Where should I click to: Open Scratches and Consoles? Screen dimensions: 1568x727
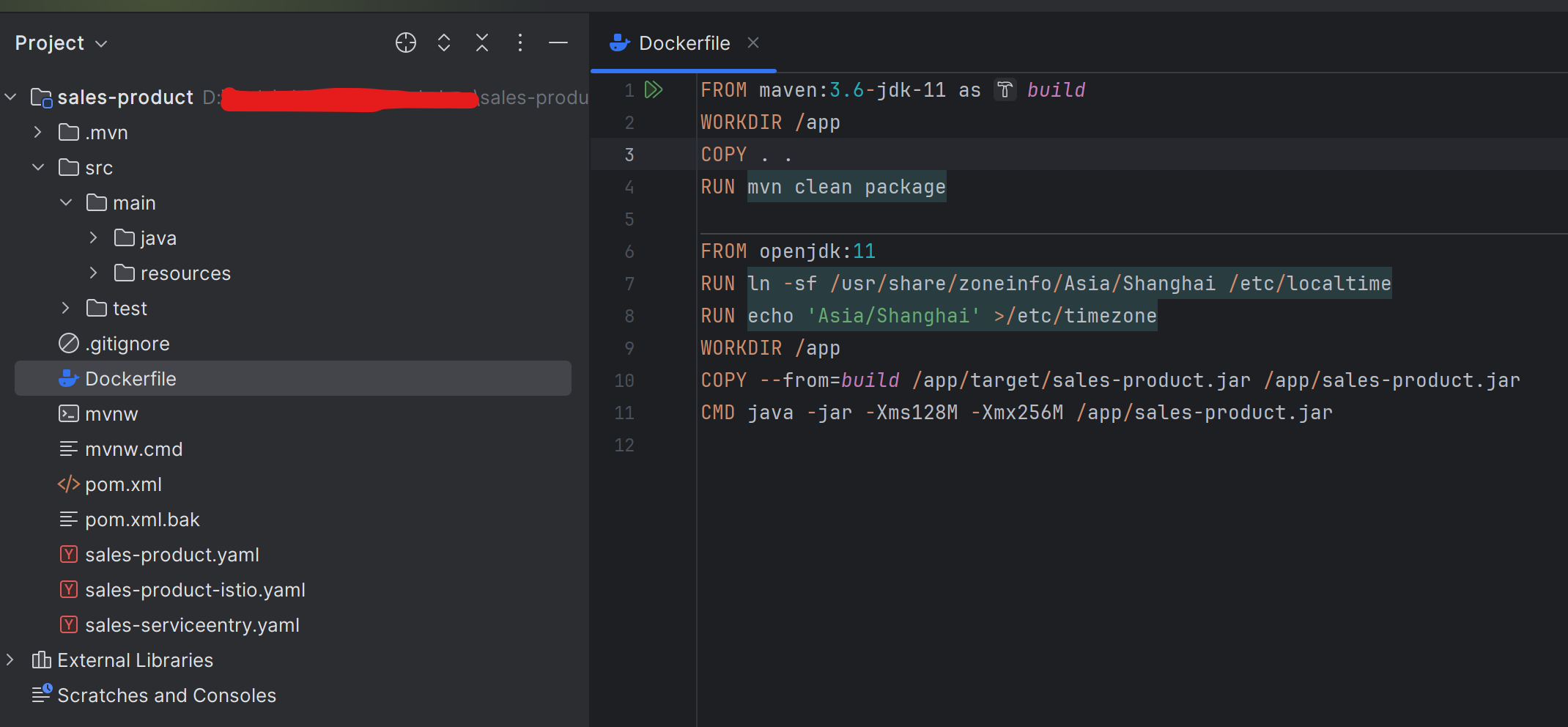coord(166,695)
